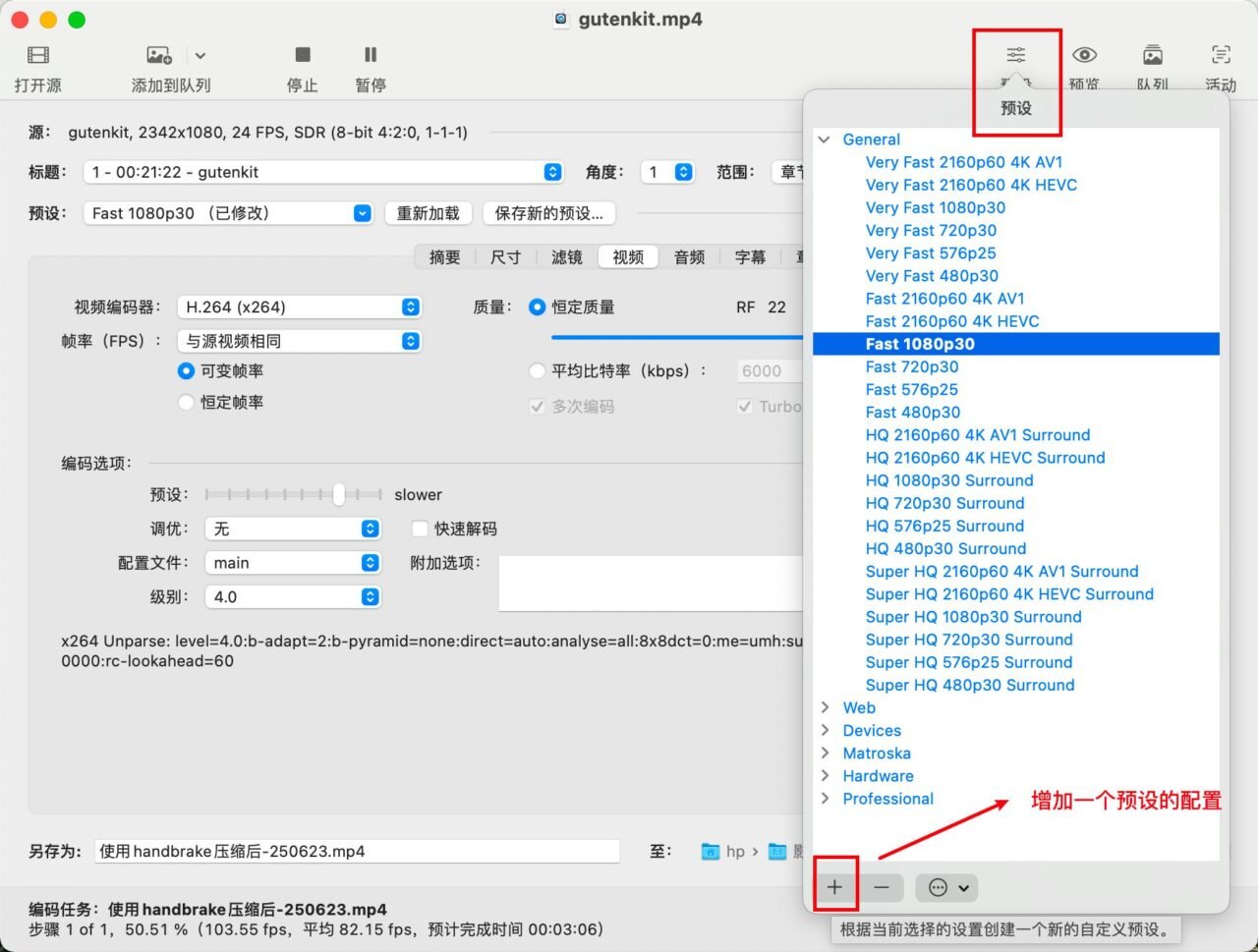Select the constant framerate (恒定帧率) radio button

pyautogui.click(x=186, y=402)
